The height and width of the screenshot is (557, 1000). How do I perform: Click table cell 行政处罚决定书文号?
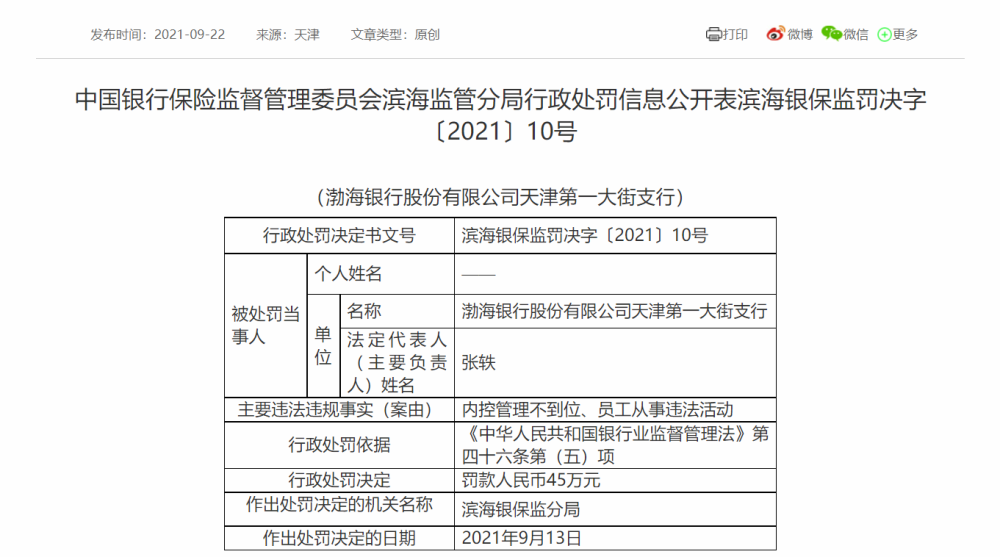point(339,235)
